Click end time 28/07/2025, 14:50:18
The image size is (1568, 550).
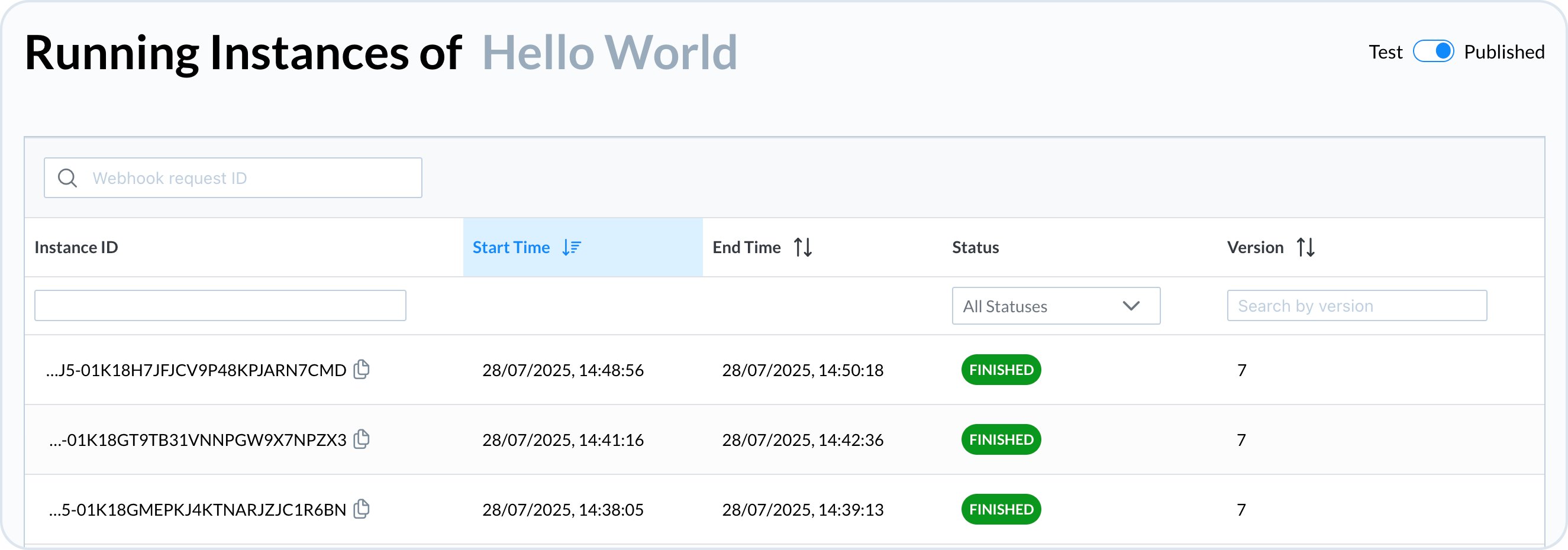point(803,371)
